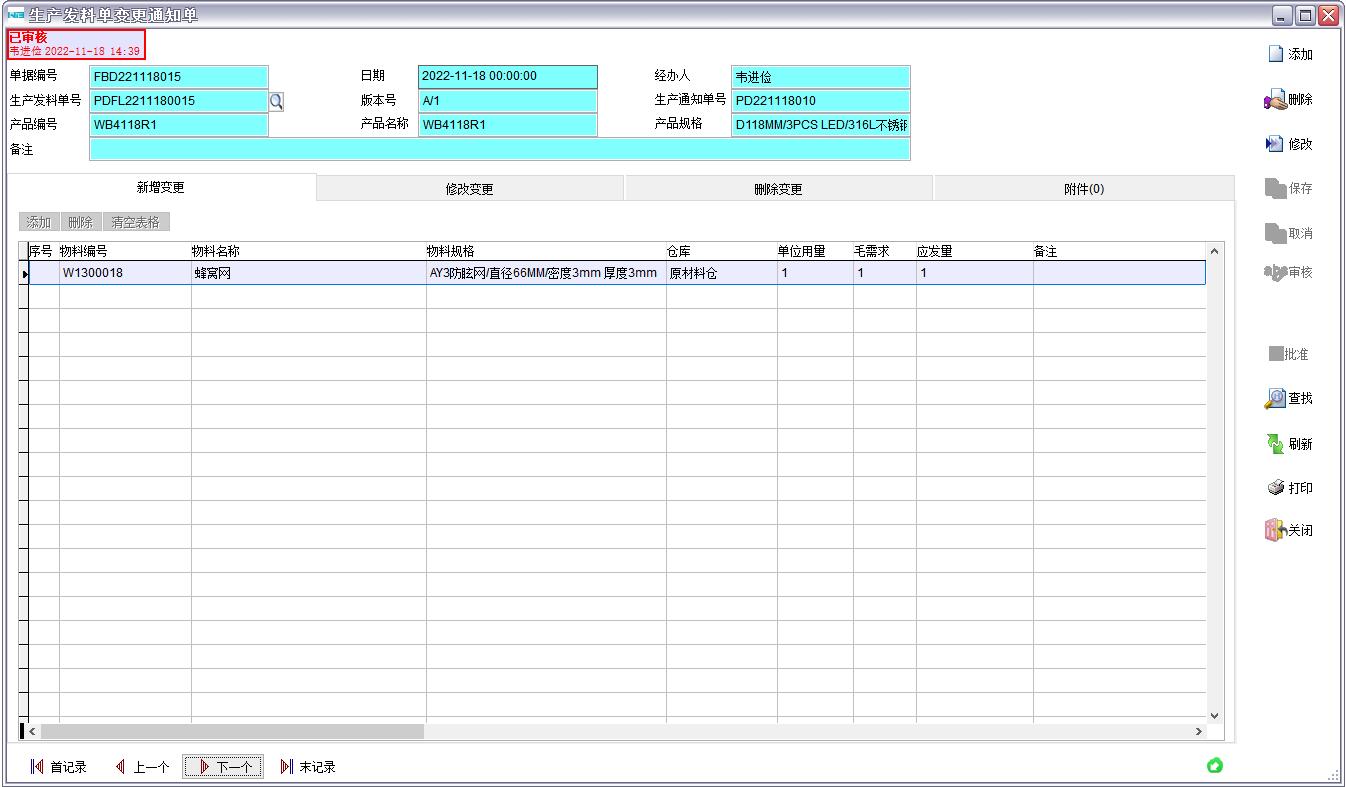Click the 刷新 (Refresh) icon

(1275, 444)
